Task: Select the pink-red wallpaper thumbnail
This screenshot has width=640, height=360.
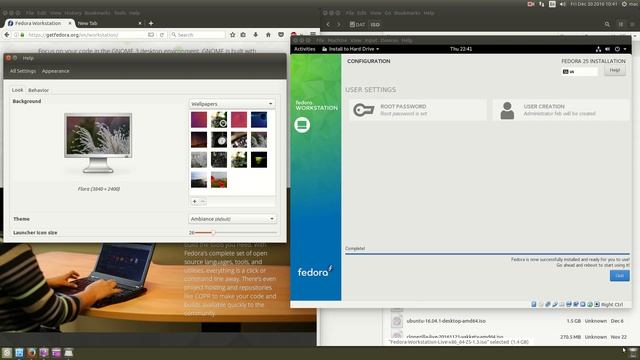Action: click(x=239, y=120)
